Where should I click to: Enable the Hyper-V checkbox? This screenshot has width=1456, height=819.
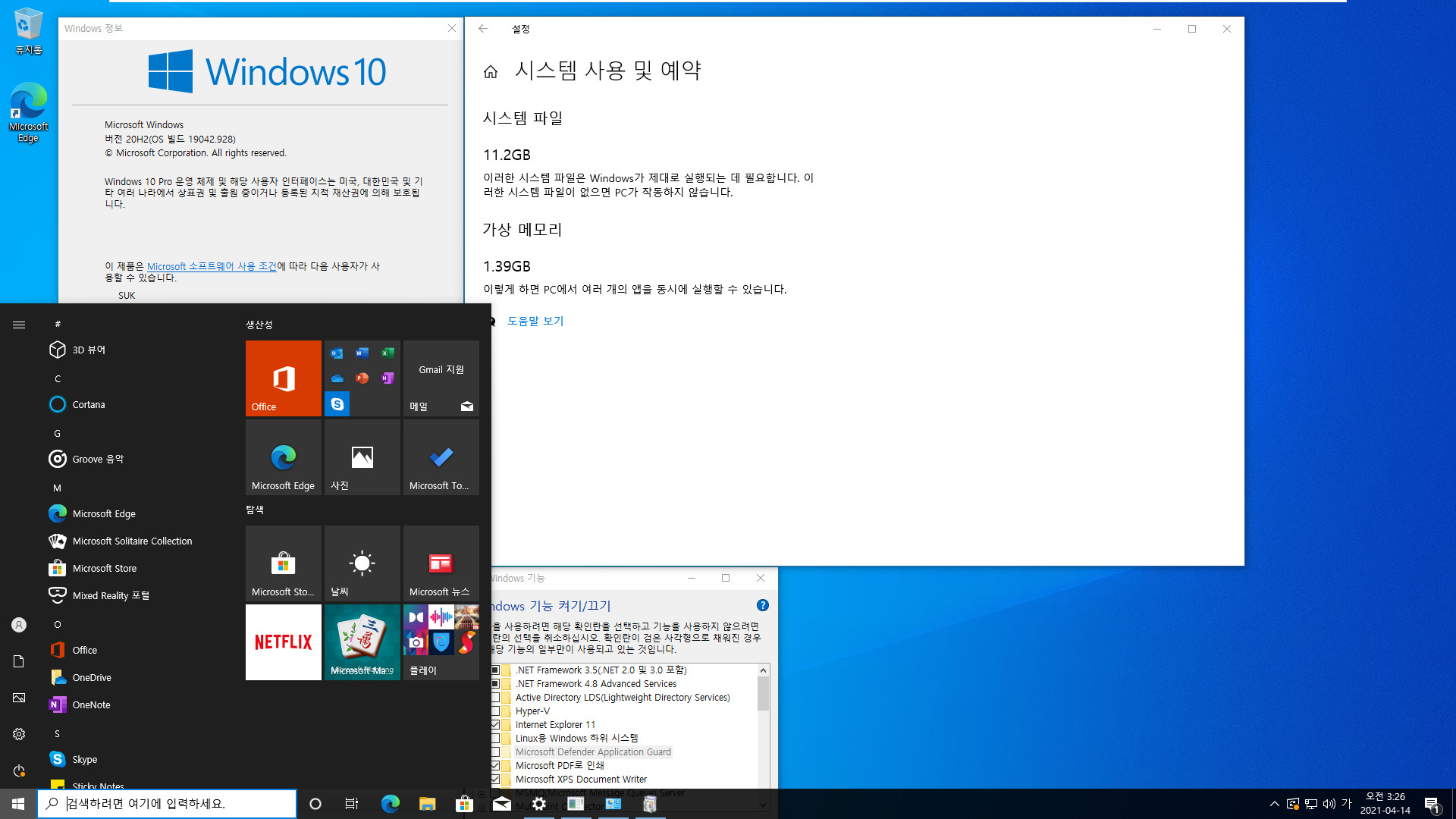(495, 711)
